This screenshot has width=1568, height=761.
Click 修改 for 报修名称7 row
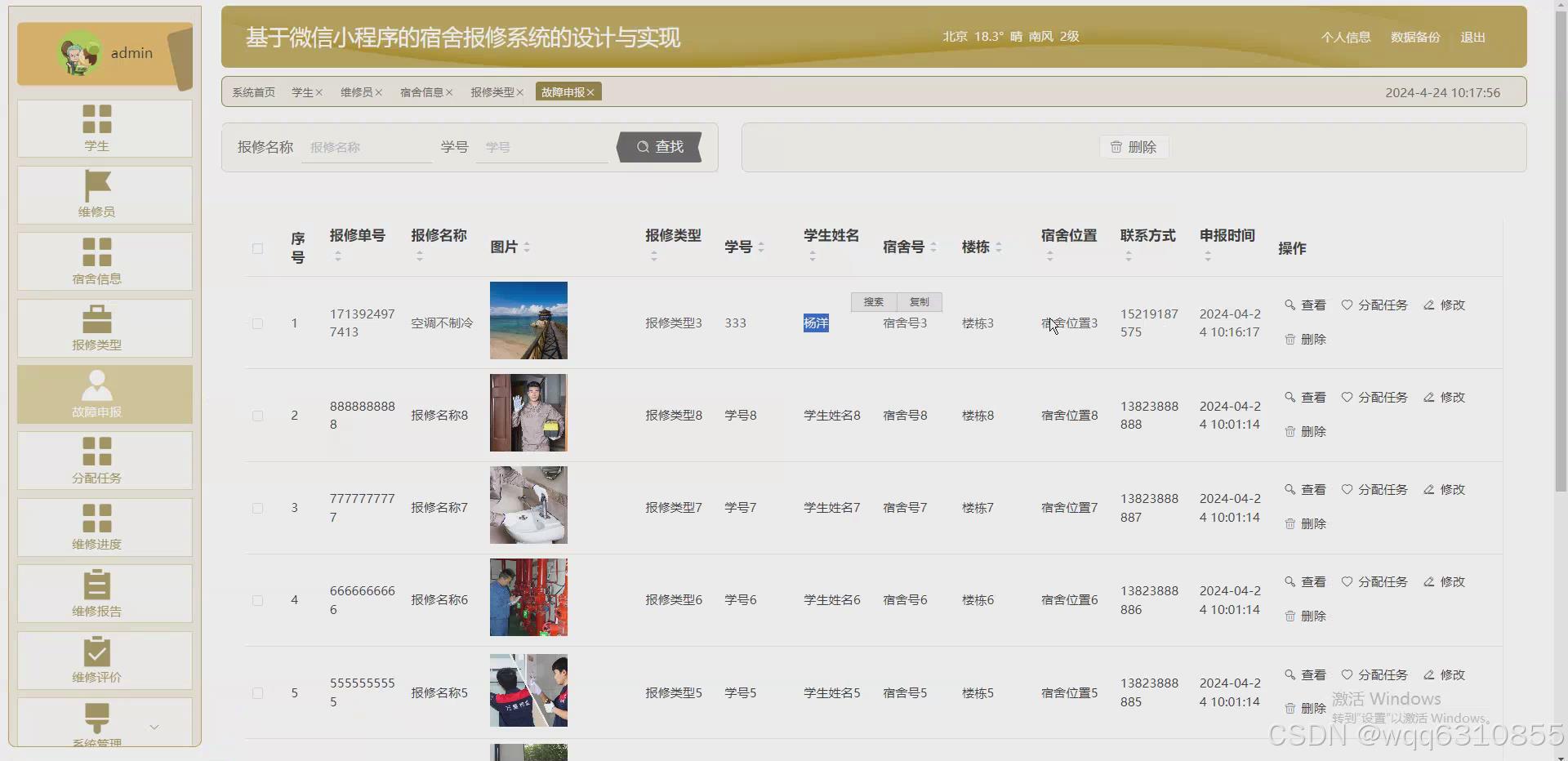click(1444, 489)
